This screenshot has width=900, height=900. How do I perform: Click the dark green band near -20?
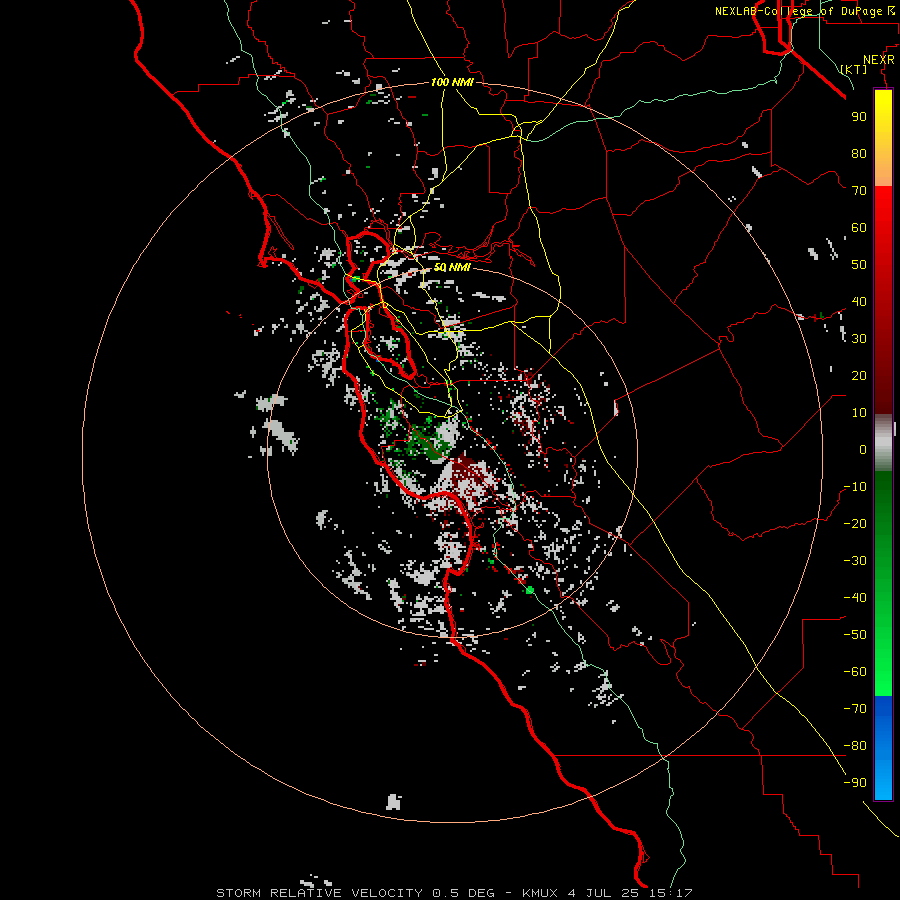(x=883, y=517)
